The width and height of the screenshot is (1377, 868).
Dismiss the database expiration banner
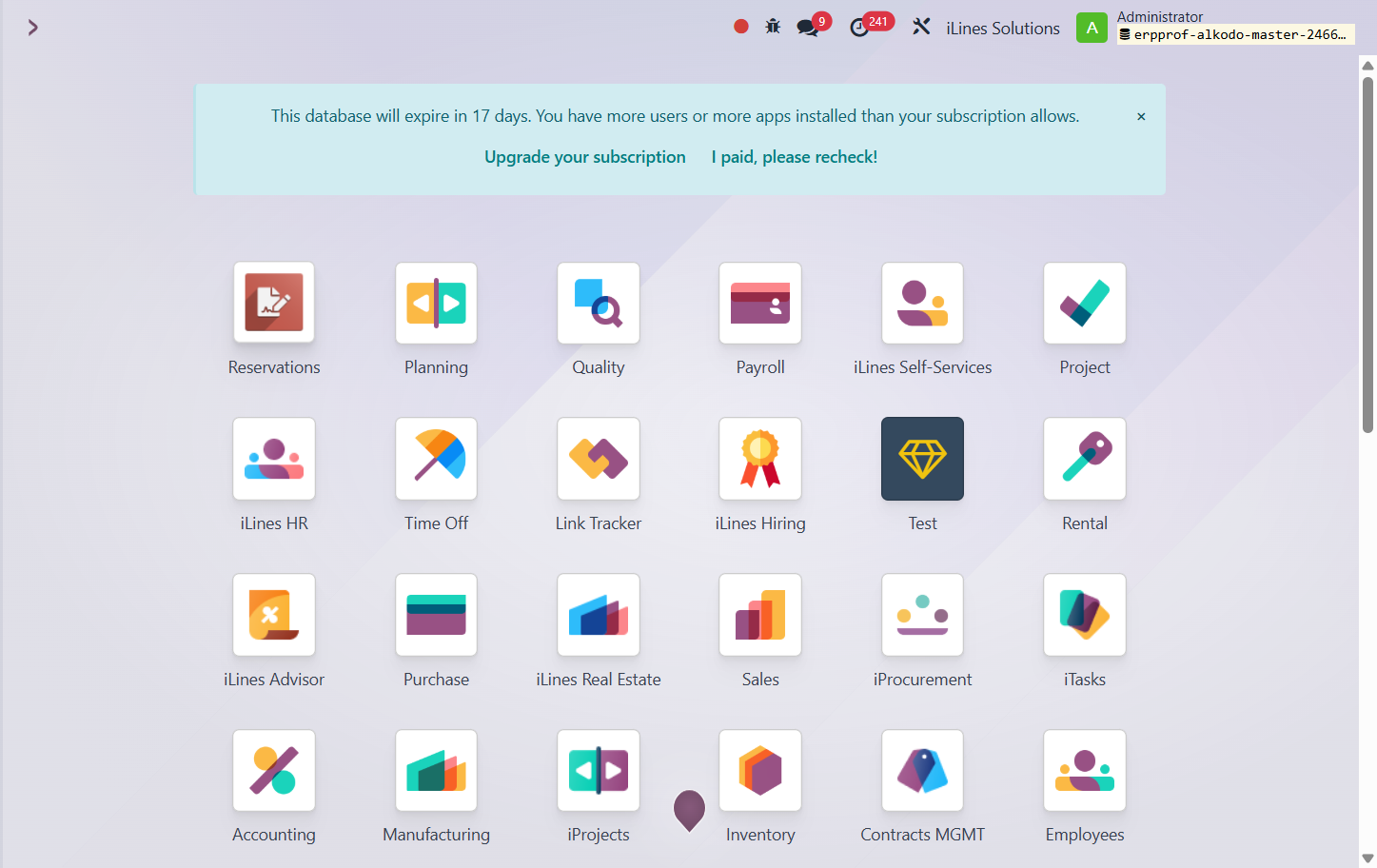point(1141,116)
